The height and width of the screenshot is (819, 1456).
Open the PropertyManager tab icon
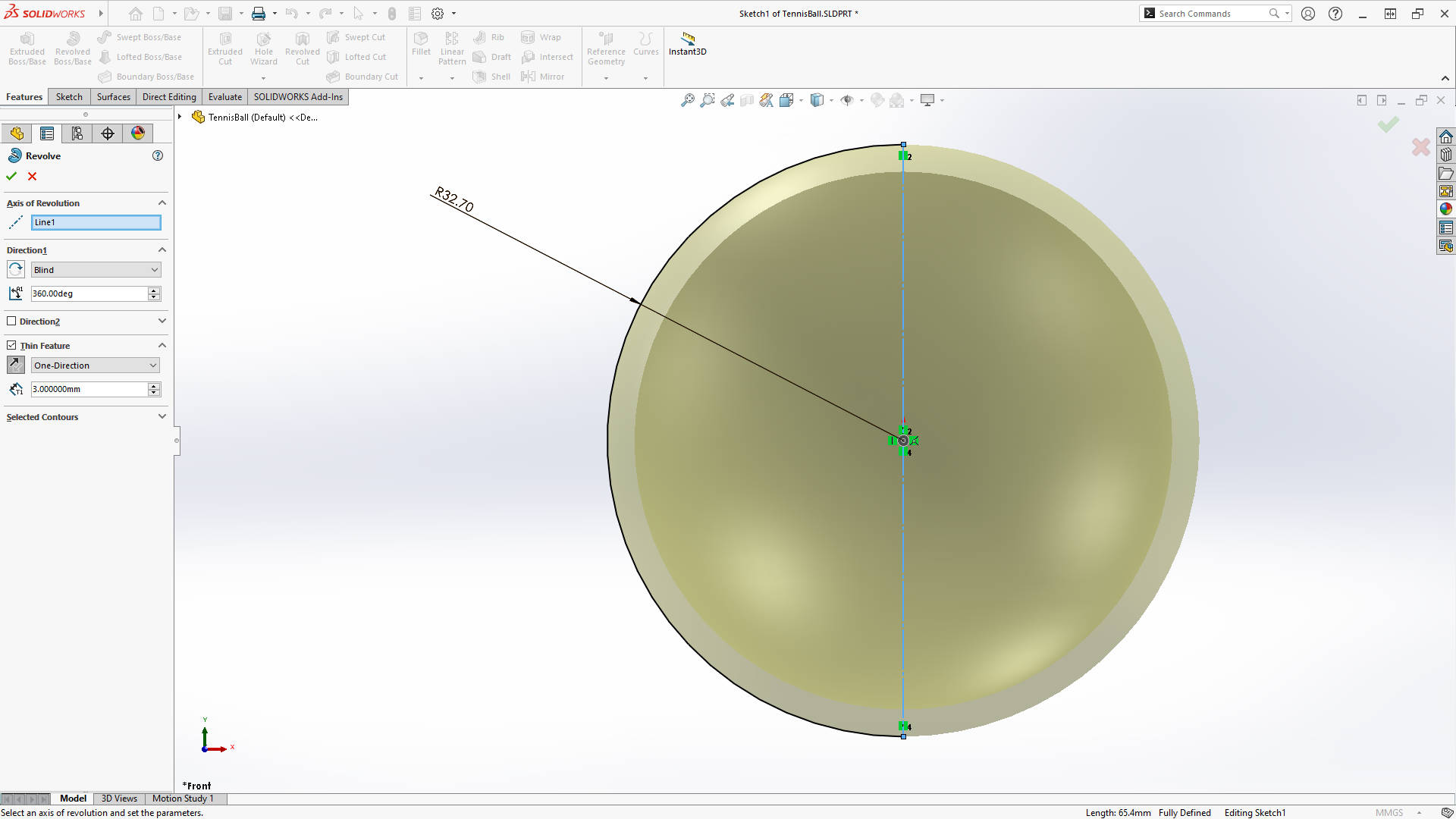pyautogui.click(x=47, y=133)
